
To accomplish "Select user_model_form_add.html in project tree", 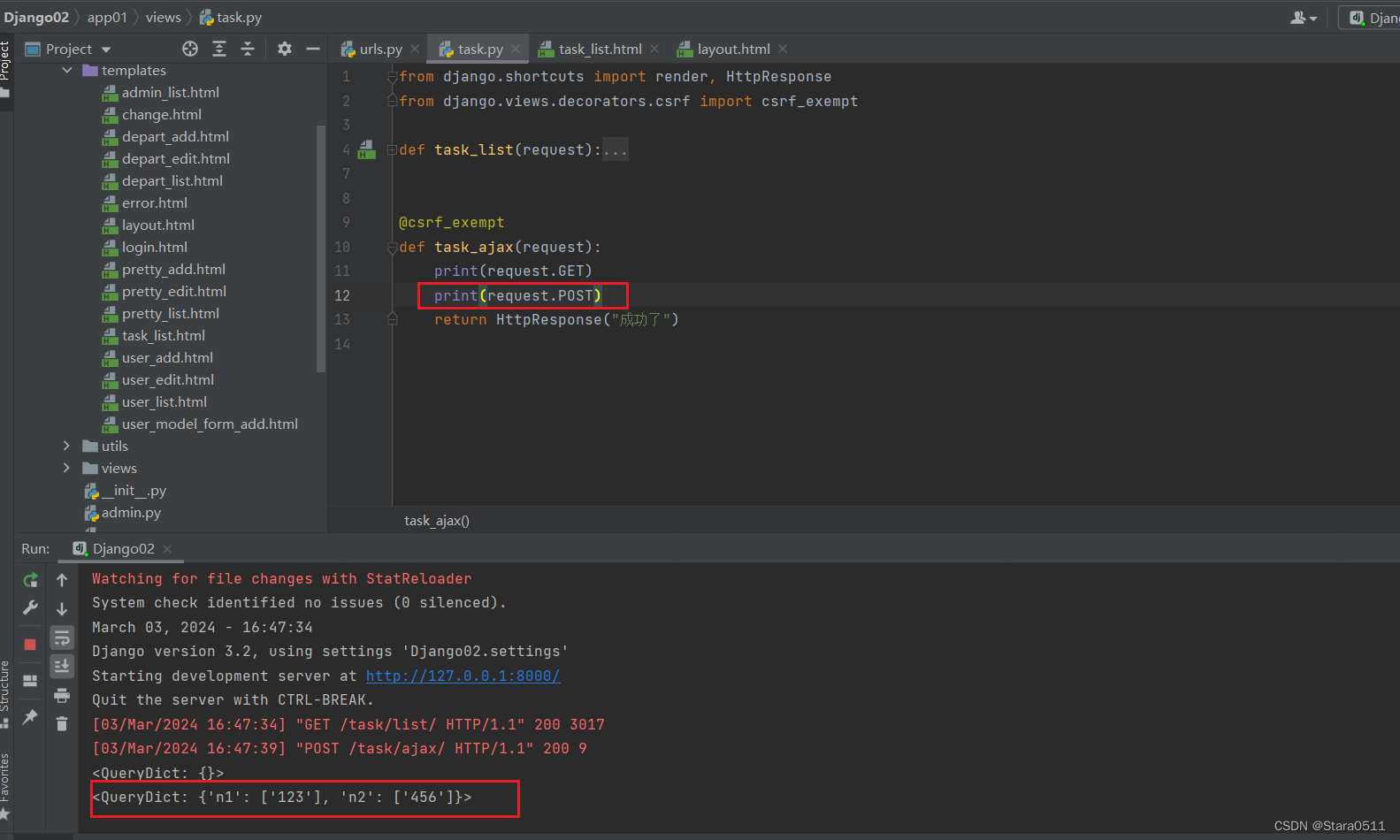I will coord(200,424).
